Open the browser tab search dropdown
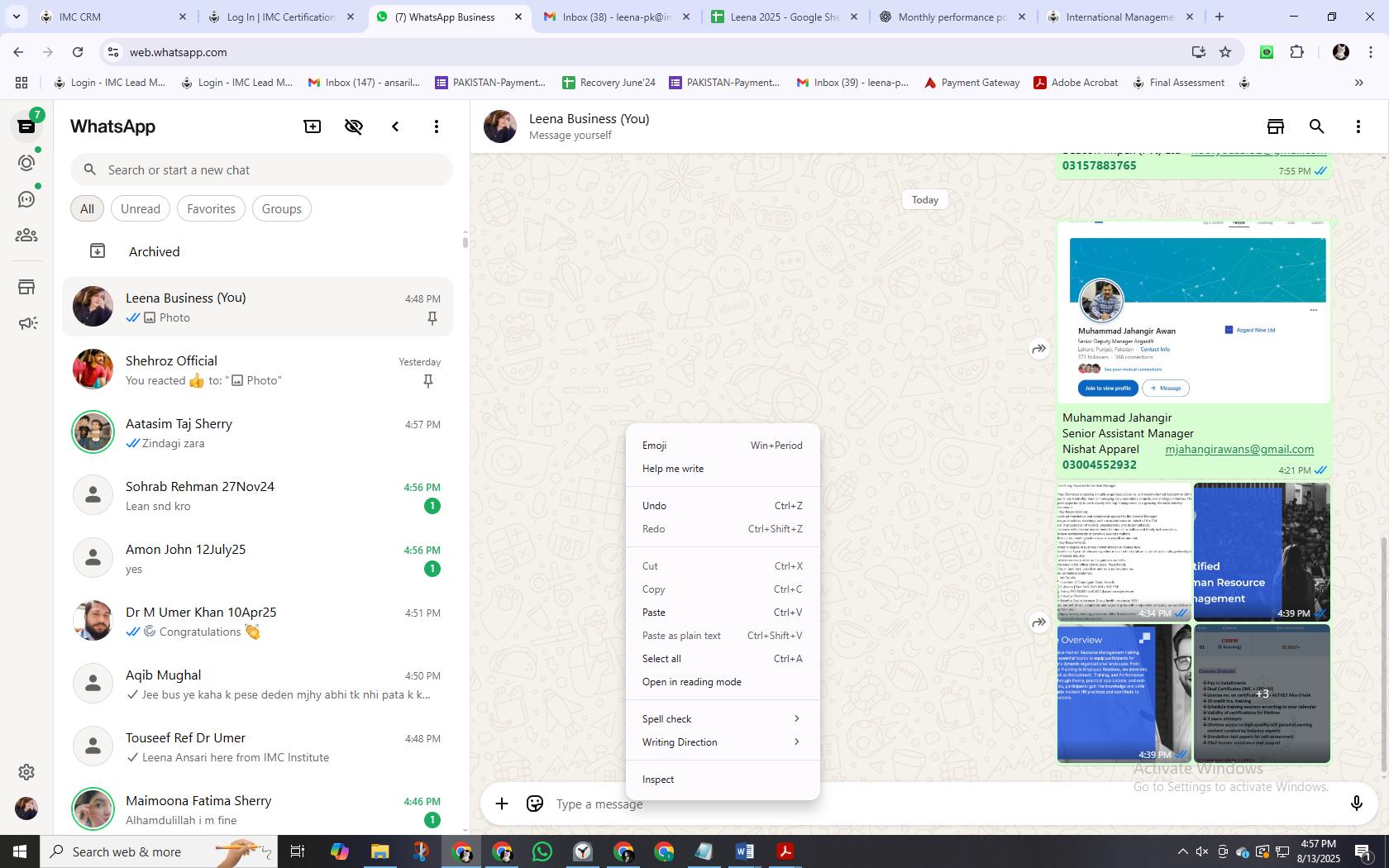 point(16,17)
